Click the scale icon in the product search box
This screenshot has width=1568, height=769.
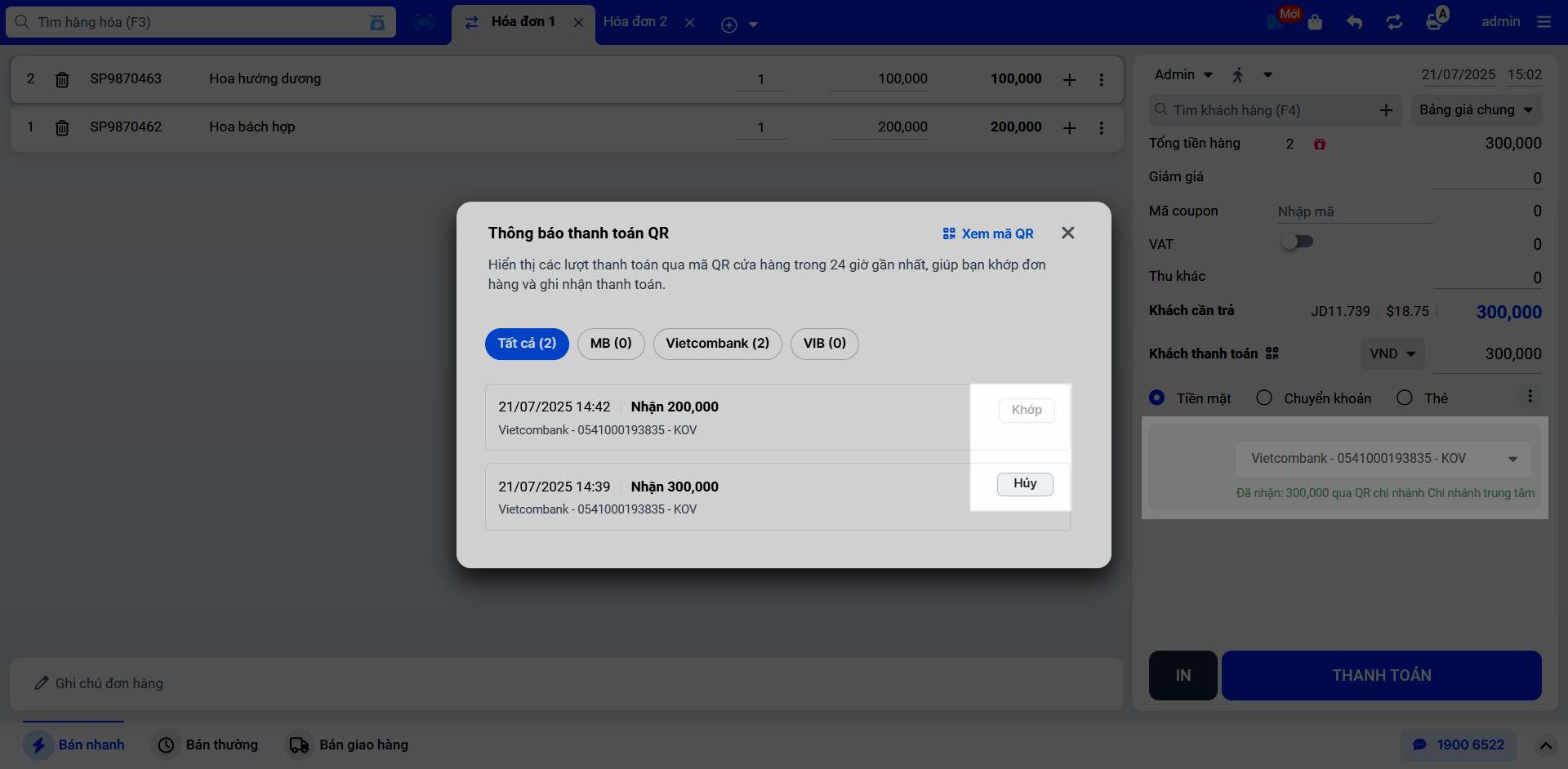tap(376, 22)
